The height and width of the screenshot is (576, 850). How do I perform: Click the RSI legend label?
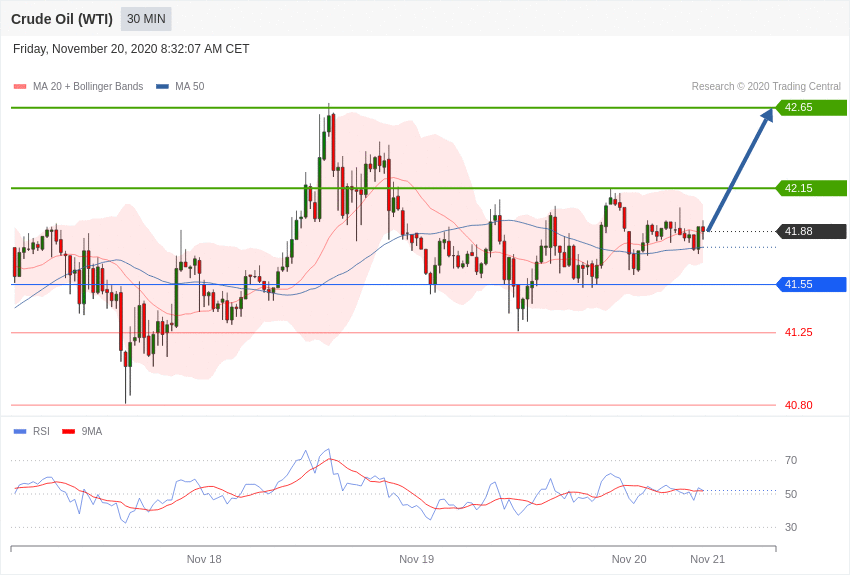click(41, 431)
